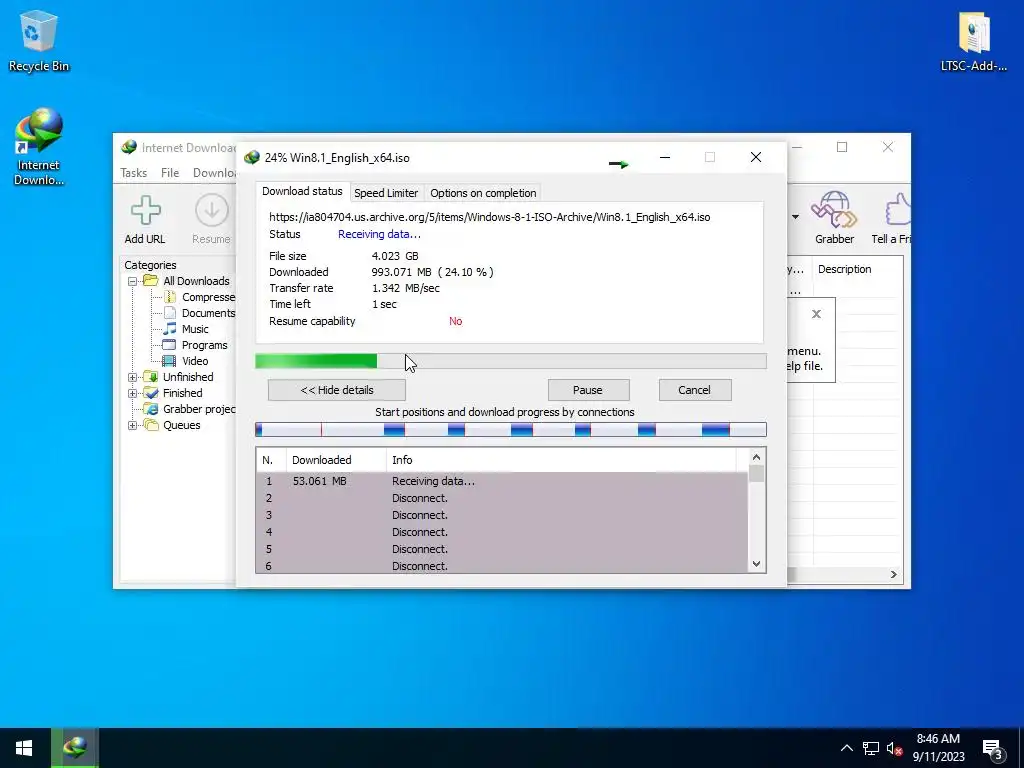Open the Tasks menu
Image resolution: width=1024 pixels, height=768 pixels.
[x=133, y=172]
